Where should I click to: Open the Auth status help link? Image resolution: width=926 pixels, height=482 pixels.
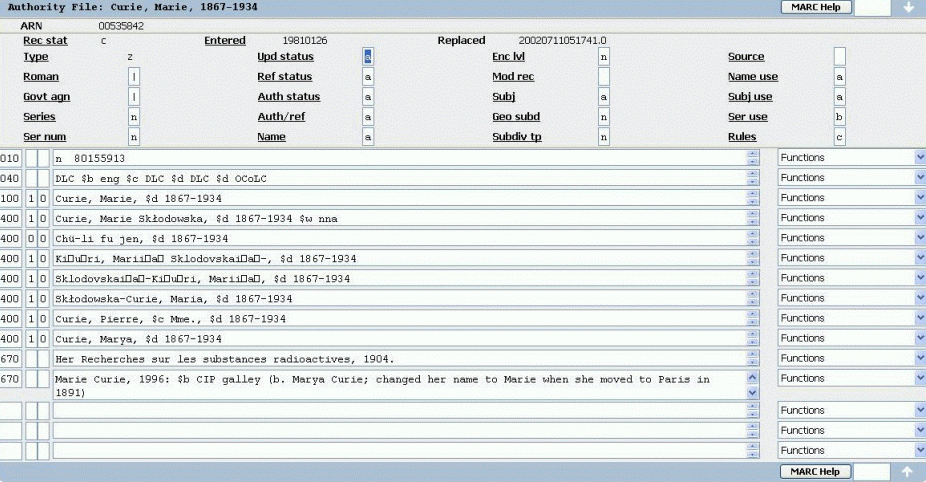(288, 97)
